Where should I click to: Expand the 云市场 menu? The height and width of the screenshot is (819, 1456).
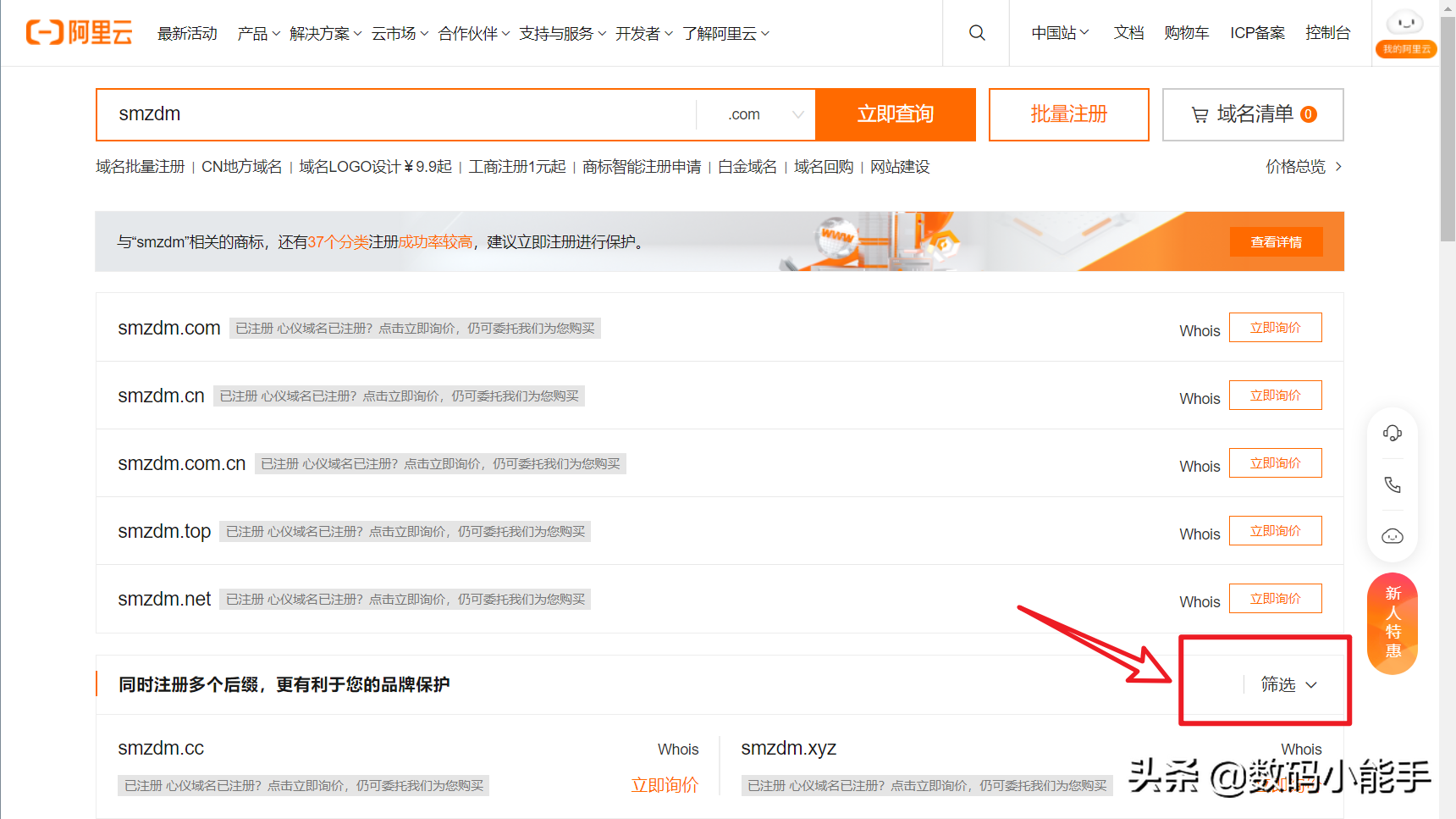tap(400, 34)
